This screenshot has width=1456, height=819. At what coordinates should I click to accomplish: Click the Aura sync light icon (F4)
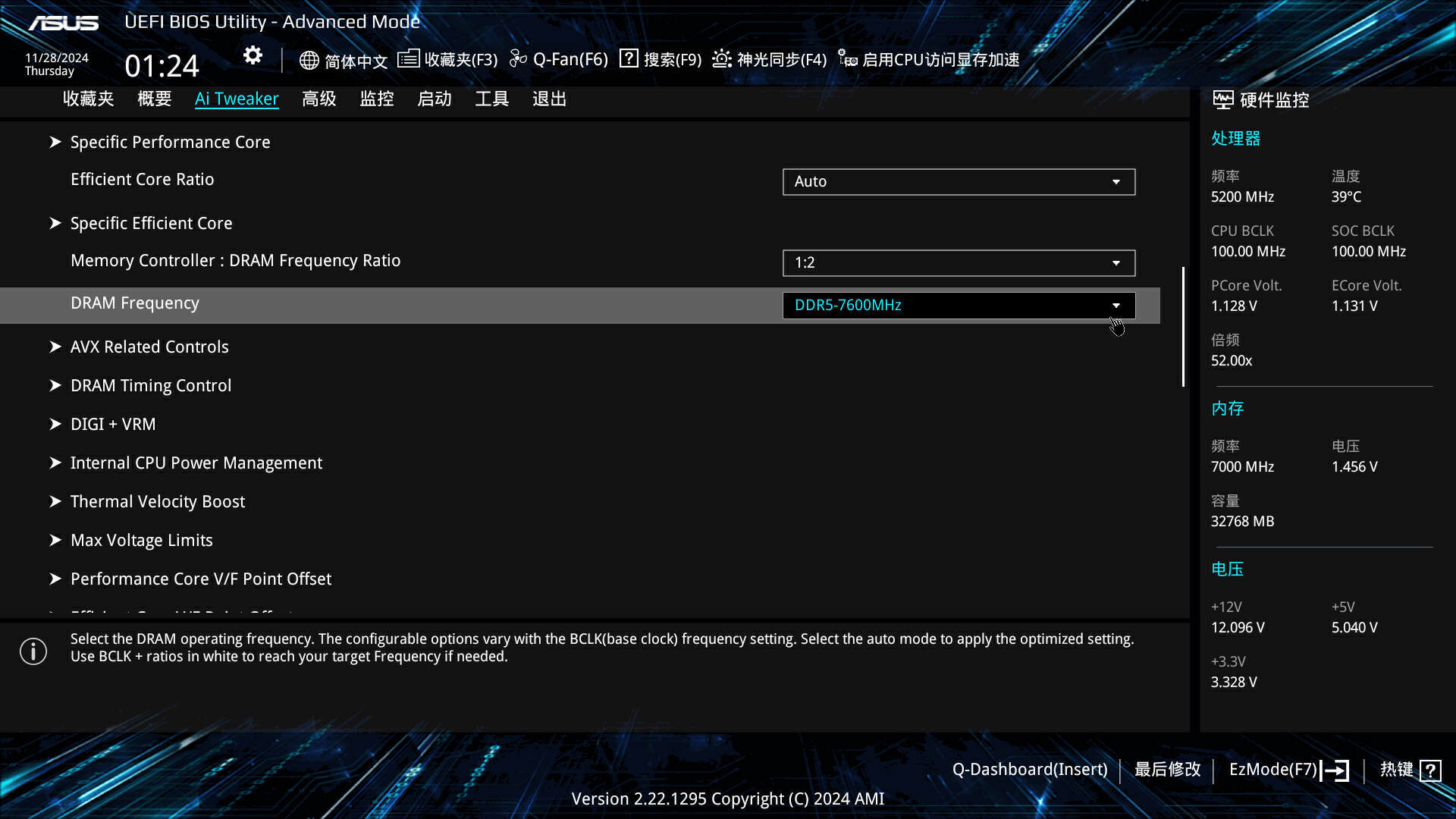[x=722, y=58]
